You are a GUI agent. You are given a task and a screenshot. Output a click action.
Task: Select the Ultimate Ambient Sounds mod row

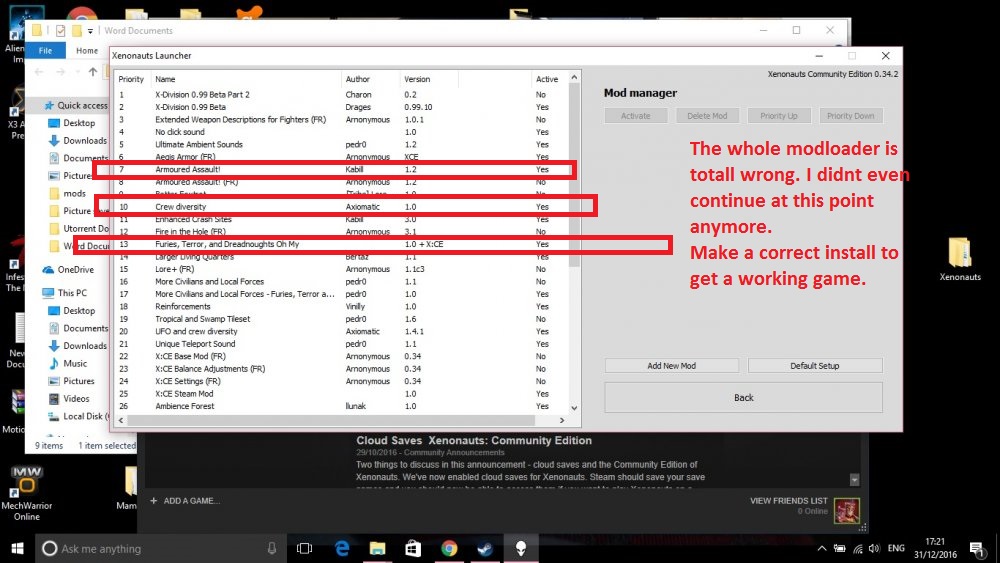click(341, 144)
